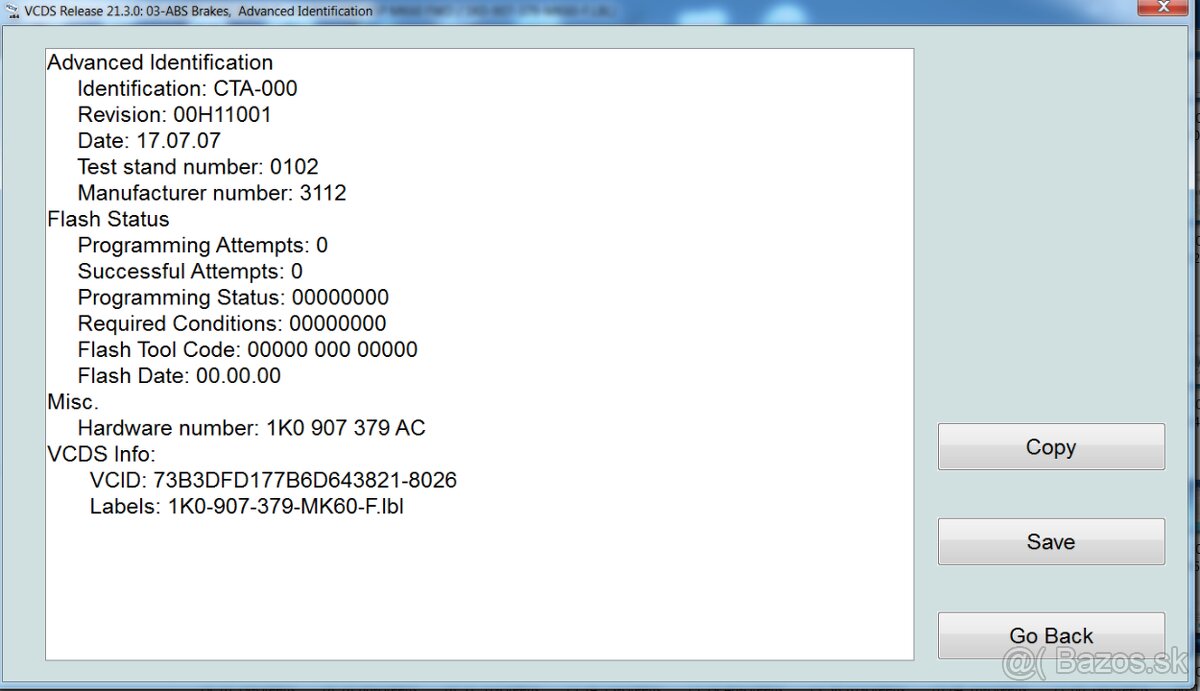Click the 'Labels: 1K0-907-379-MK60-F.lbl' line
This screenshot has width=1200, height=691.
click(246, 505)
